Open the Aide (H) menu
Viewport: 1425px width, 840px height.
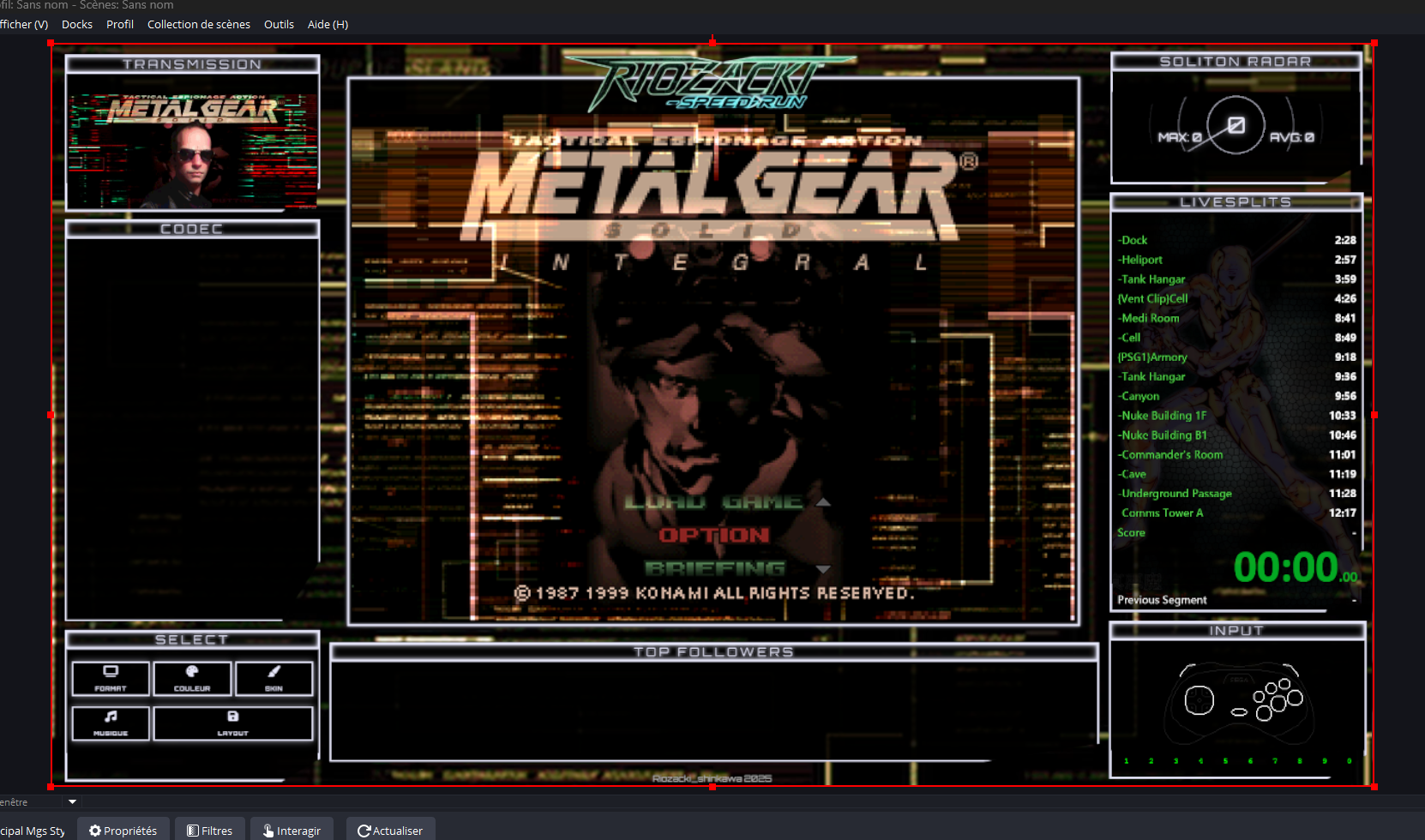(328, 24)
